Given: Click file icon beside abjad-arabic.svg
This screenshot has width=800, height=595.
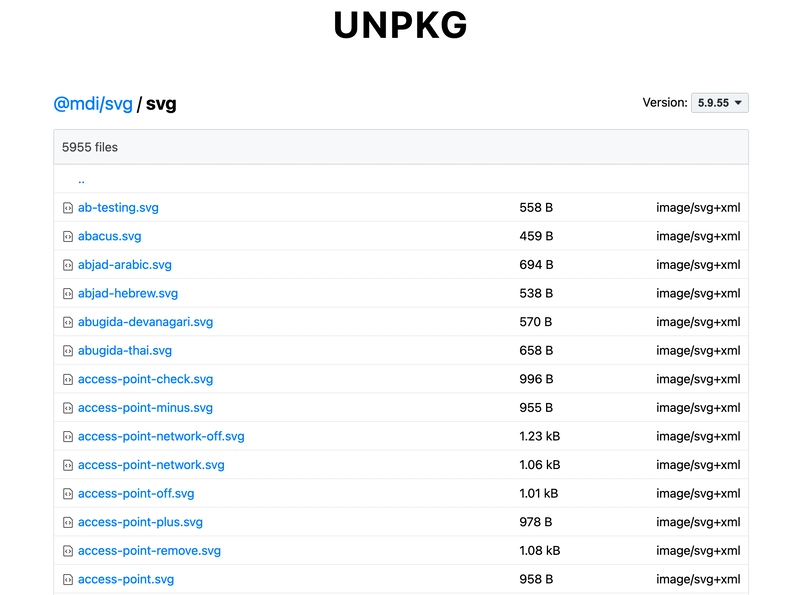Looking at the screenshot, I should [x=68, y=265].
